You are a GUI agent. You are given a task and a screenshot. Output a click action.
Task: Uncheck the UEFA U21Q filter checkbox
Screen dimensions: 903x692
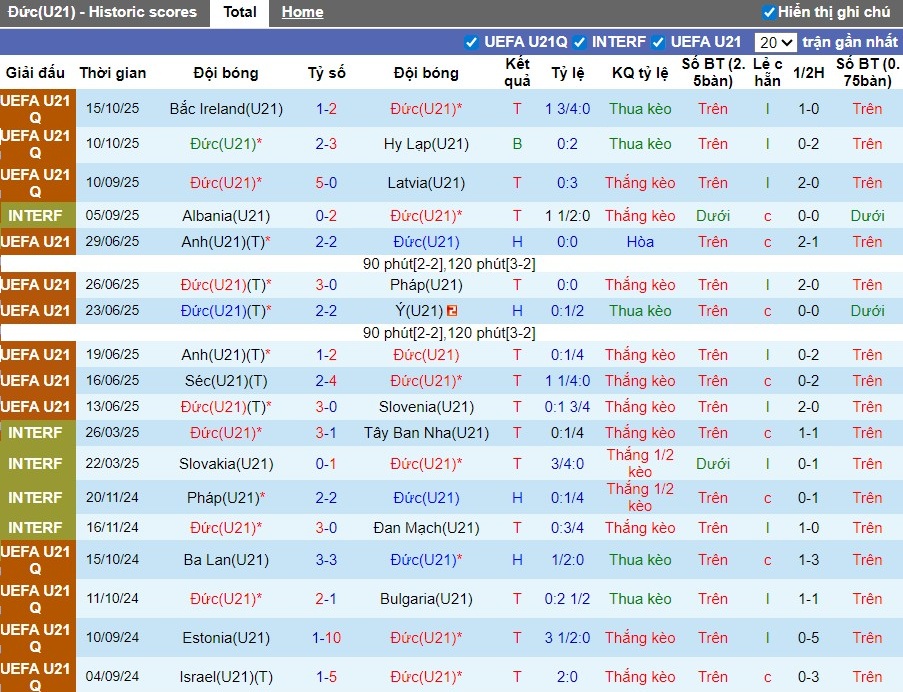click(x=472, y=42)
